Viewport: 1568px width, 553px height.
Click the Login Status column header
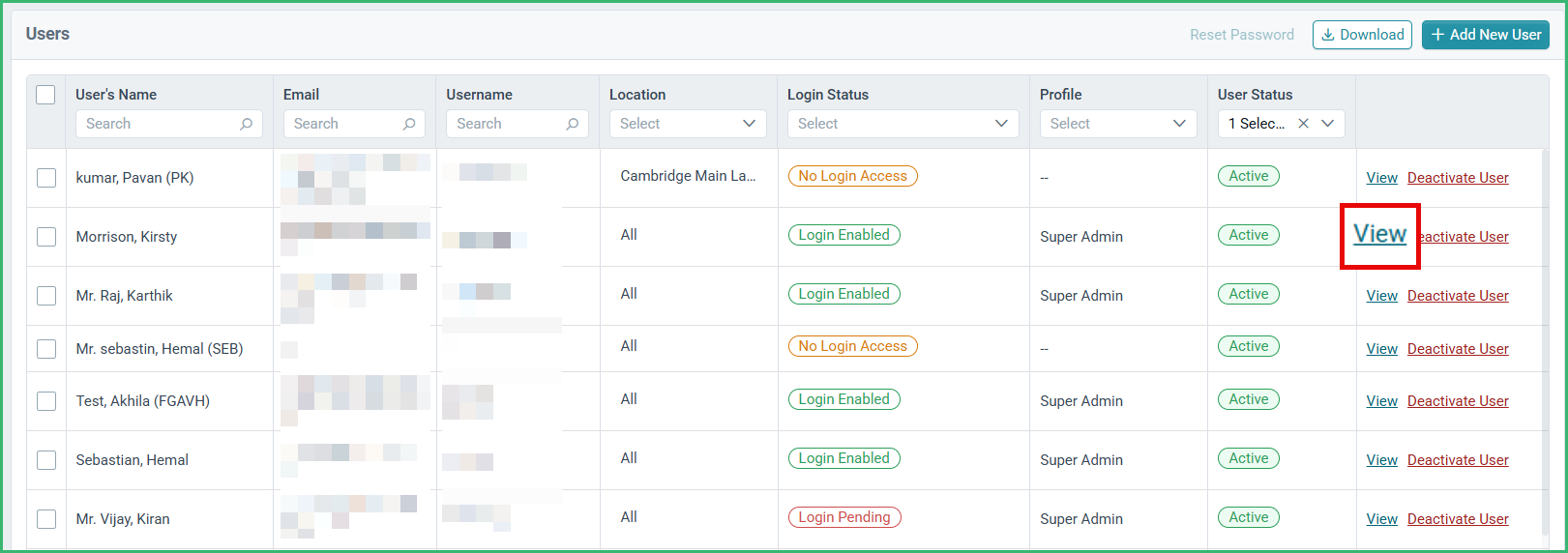828,95
